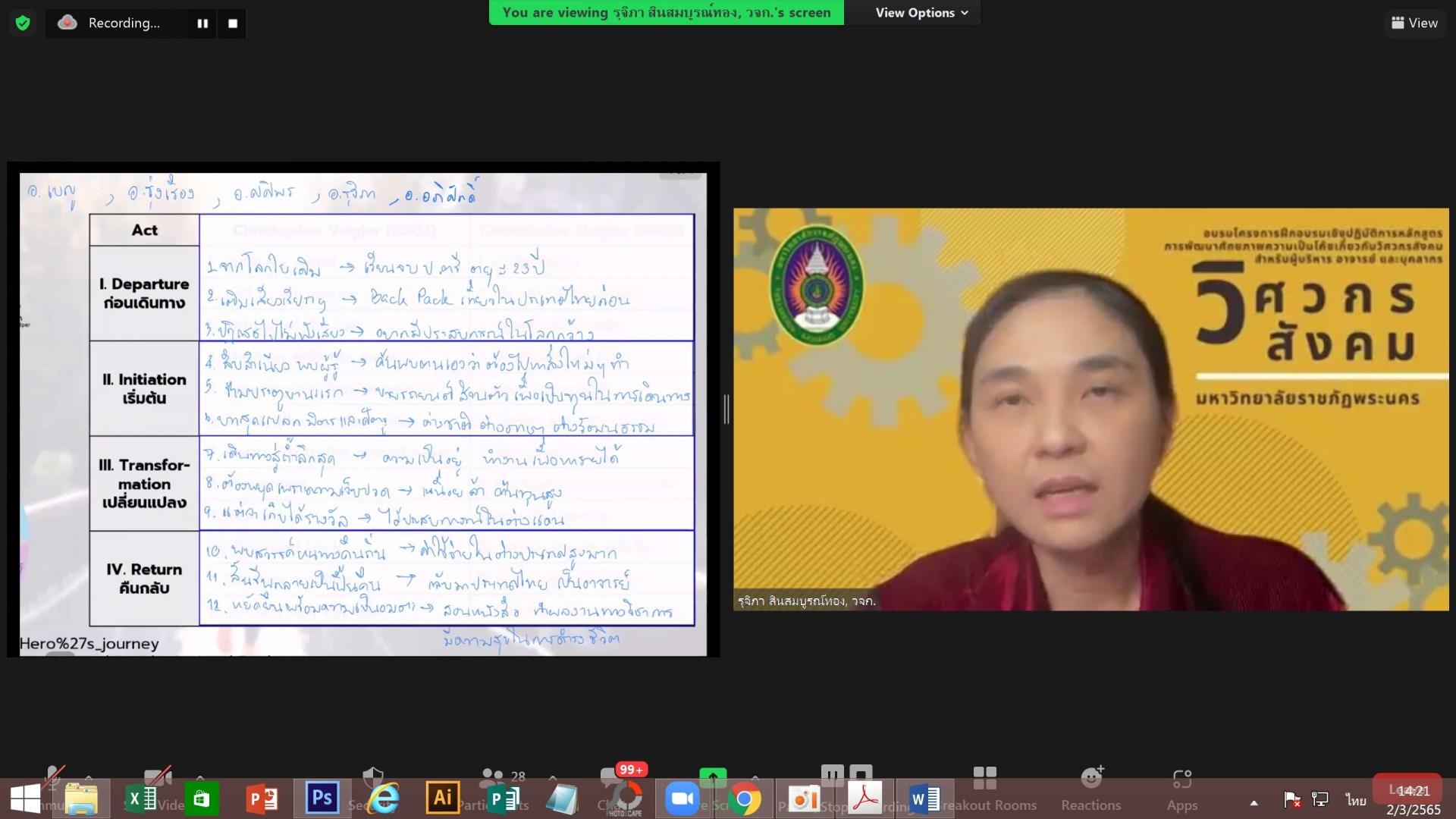Open Zoom Participants list showing 28
This screenshot has height=819, width=1456.
[494, 786]
